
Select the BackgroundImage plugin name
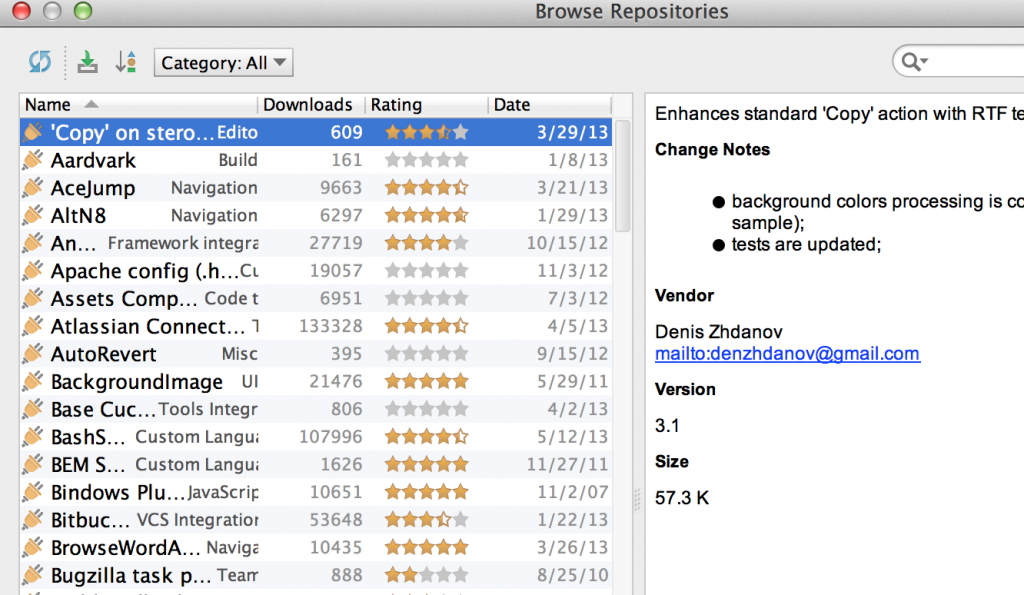tap(137, 382)
